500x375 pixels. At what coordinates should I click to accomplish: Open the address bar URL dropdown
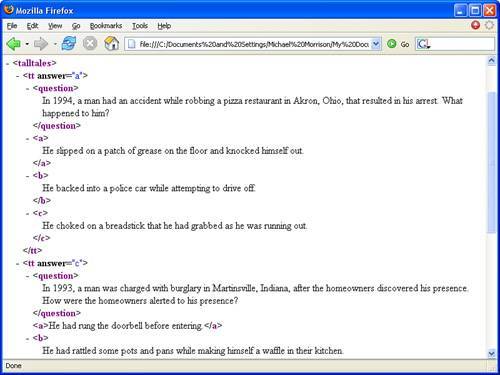(376, 44)
